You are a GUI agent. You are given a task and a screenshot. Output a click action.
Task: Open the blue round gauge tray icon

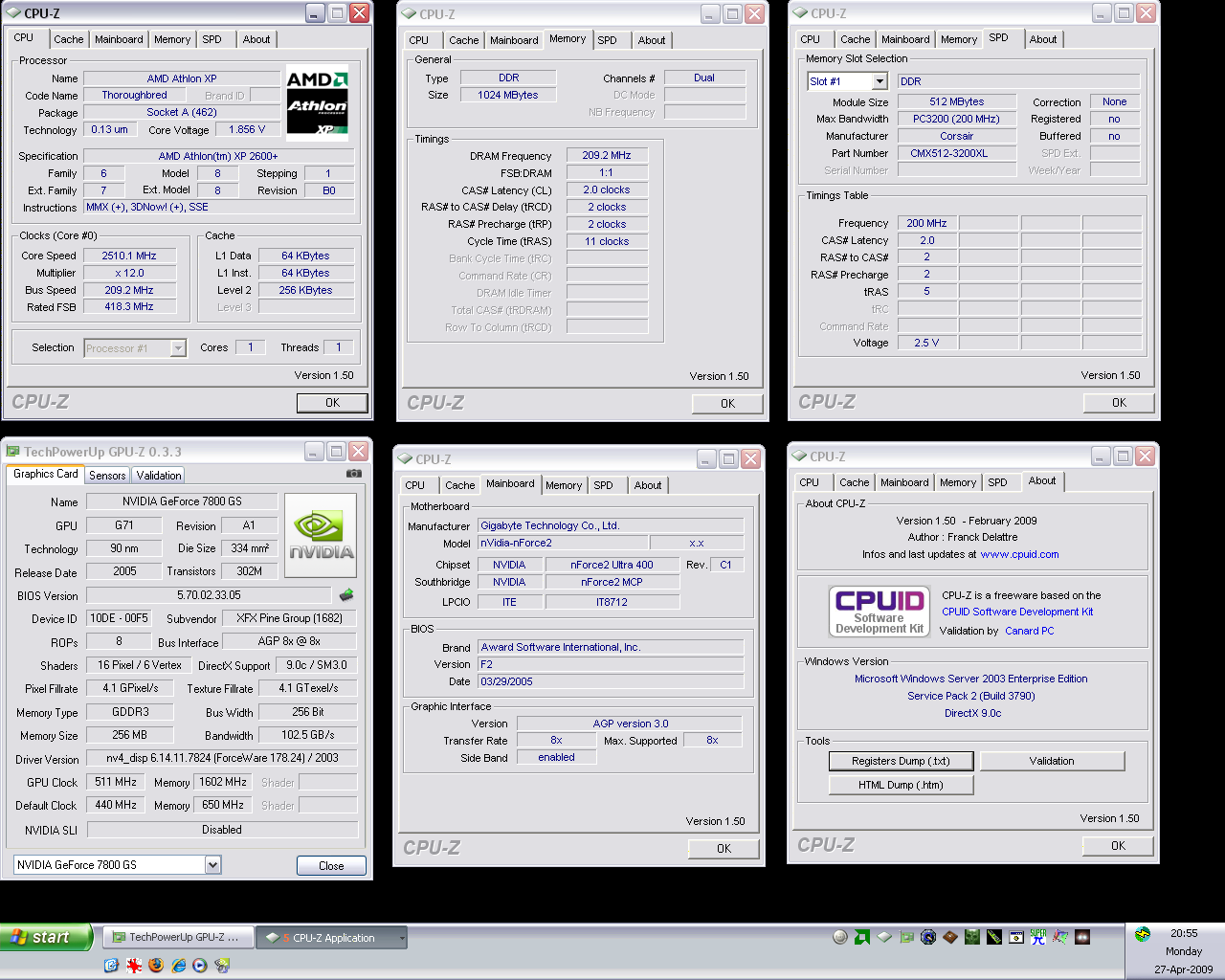coord(928,937)
